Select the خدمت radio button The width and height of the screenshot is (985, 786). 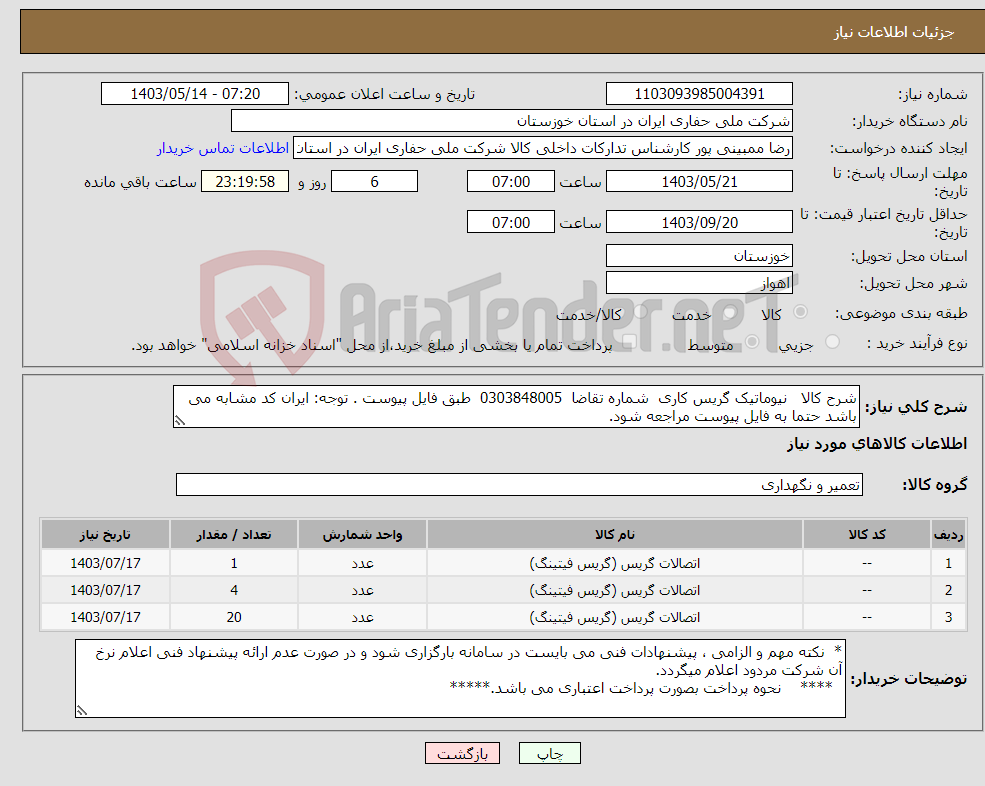point(730,312)
